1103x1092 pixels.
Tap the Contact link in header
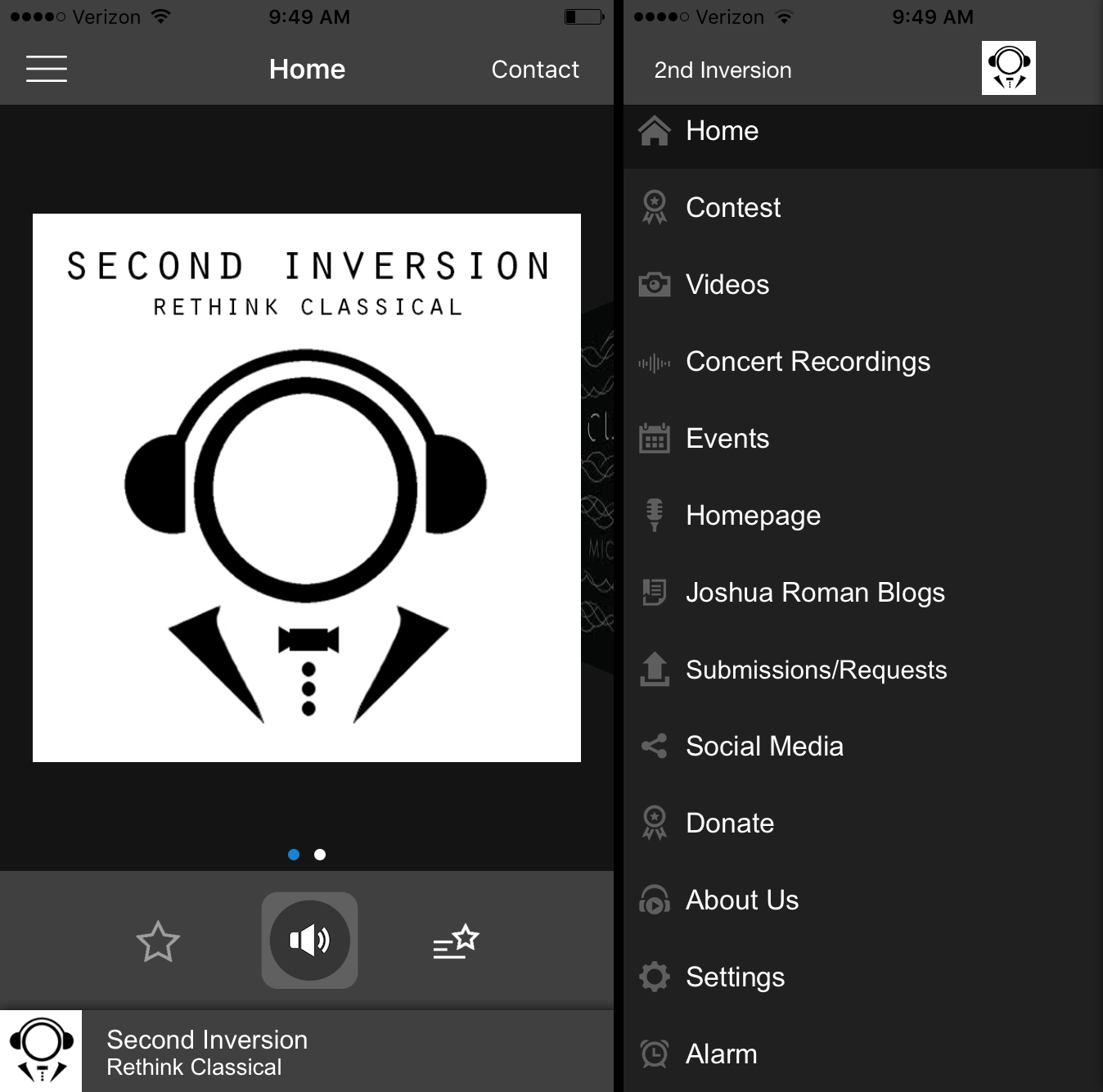535,70
